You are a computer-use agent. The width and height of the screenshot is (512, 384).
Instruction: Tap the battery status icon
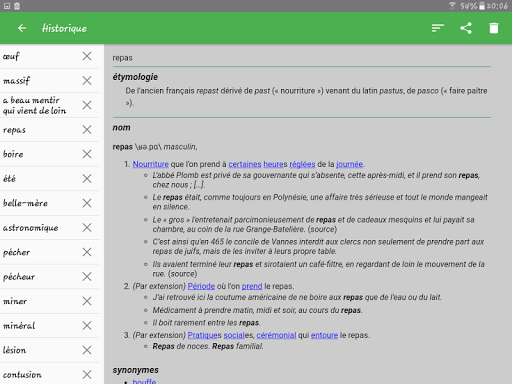(x=482, y=6)
